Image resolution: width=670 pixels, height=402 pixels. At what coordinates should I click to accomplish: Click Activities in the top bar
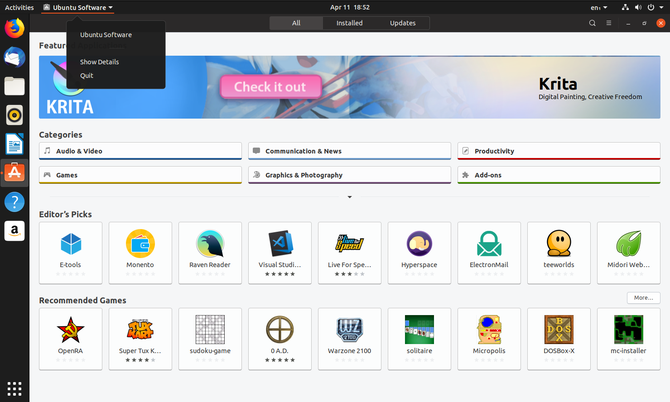(x=19, y=7)
